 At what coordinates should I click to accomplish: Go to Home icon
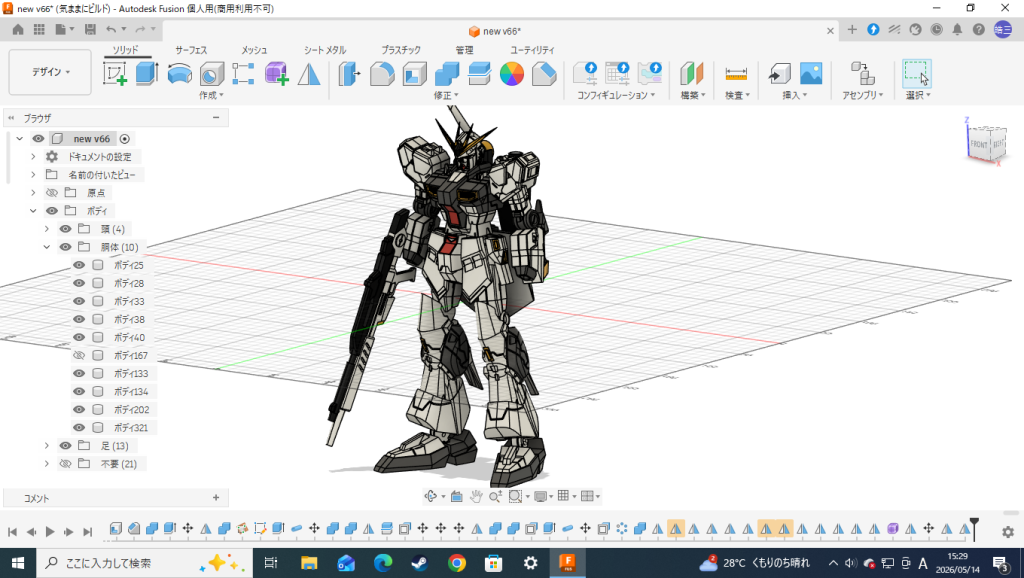click(18, 29)
